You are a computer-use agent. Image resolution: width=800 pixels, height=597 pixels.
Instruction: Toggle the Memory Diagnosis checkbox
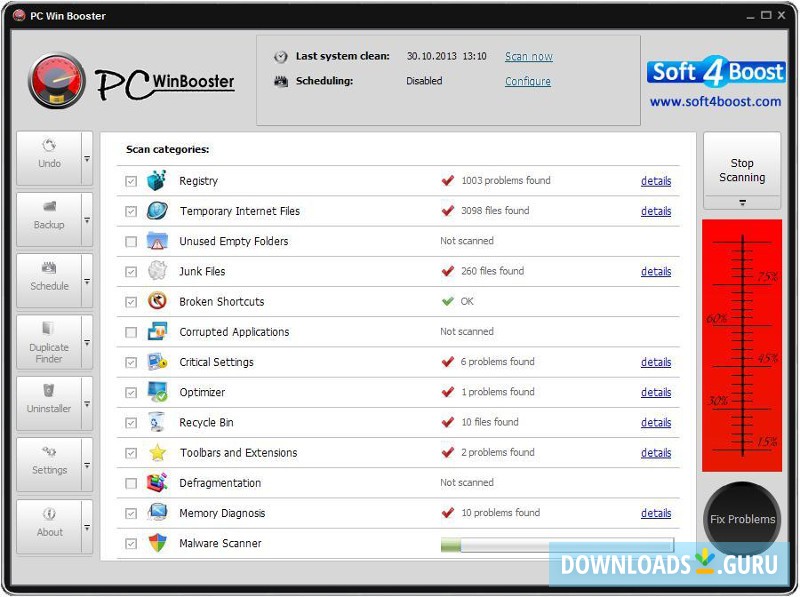point(131,513)
